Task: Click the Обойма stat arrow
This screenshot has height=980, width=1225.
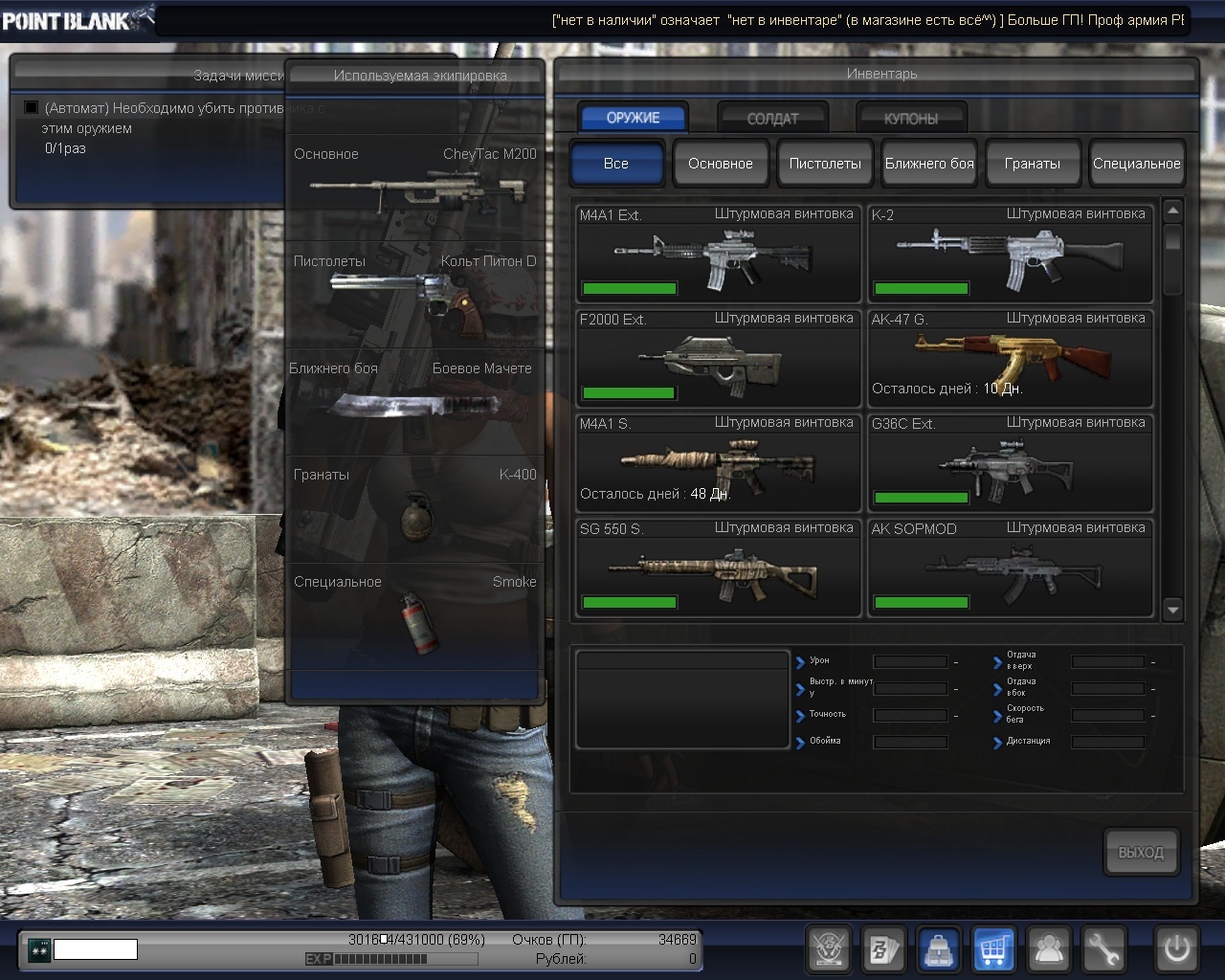Action: (x=800, y=742)
